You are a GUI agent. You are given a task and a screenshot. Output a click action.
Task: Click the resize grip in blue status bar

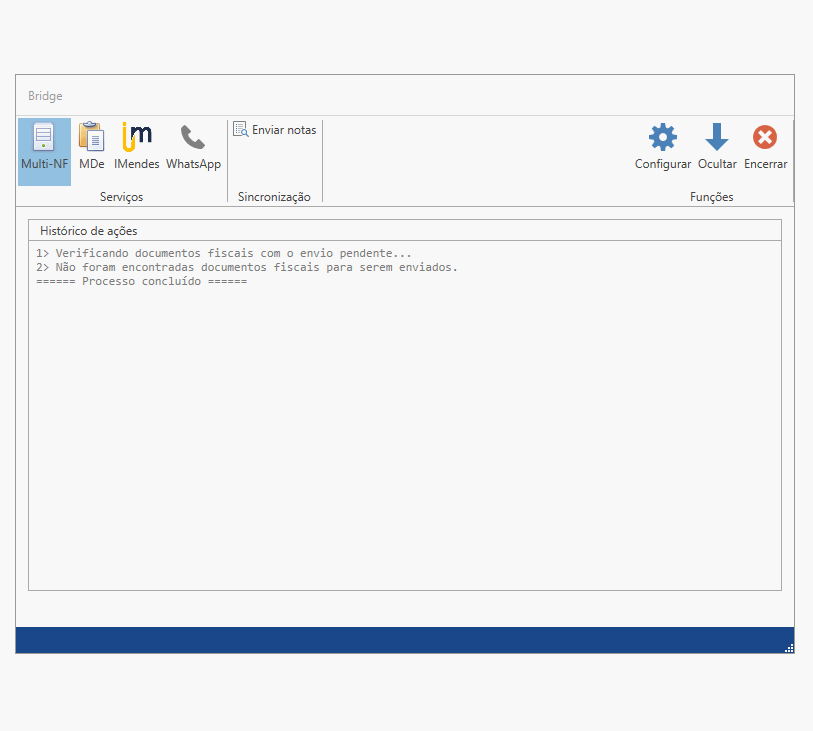click(x=789, y=648)
